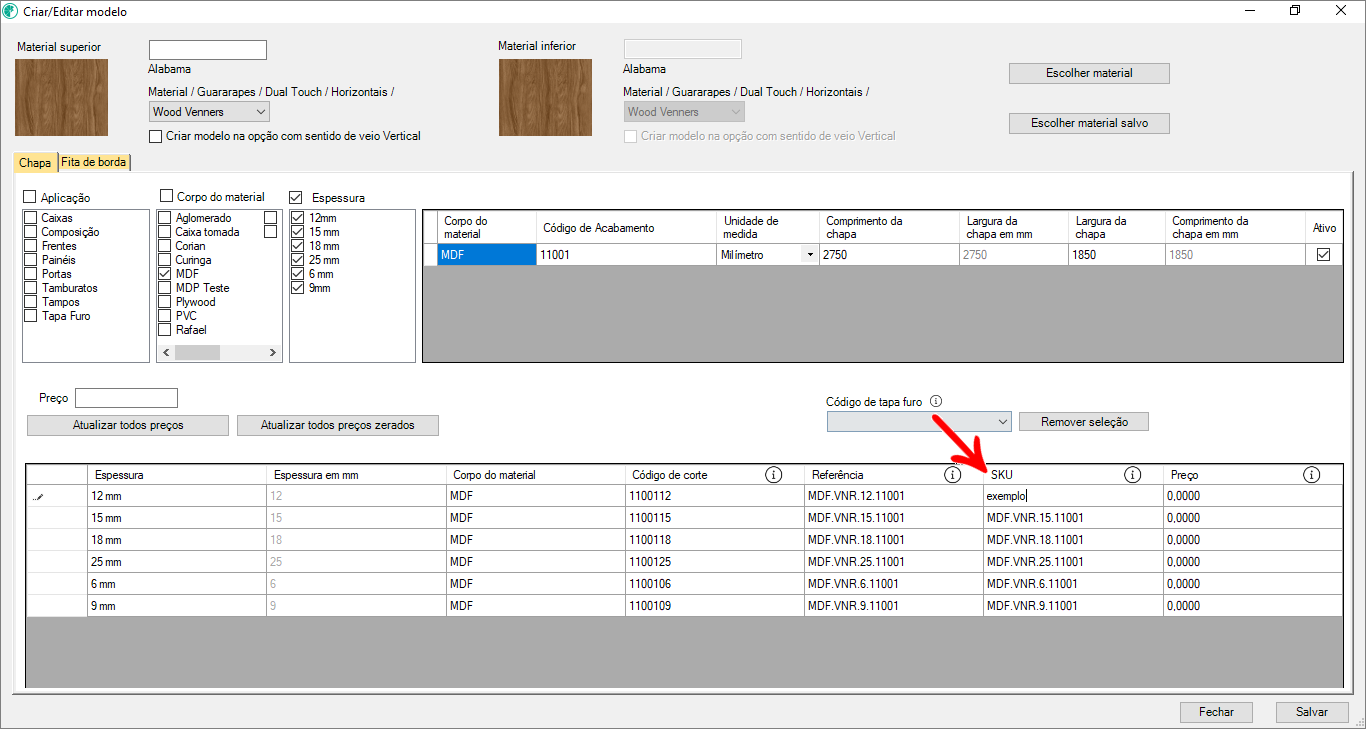Toggle the 18 mm thickness checkbox
This screenshot has width=1366, height=729.
297,246
